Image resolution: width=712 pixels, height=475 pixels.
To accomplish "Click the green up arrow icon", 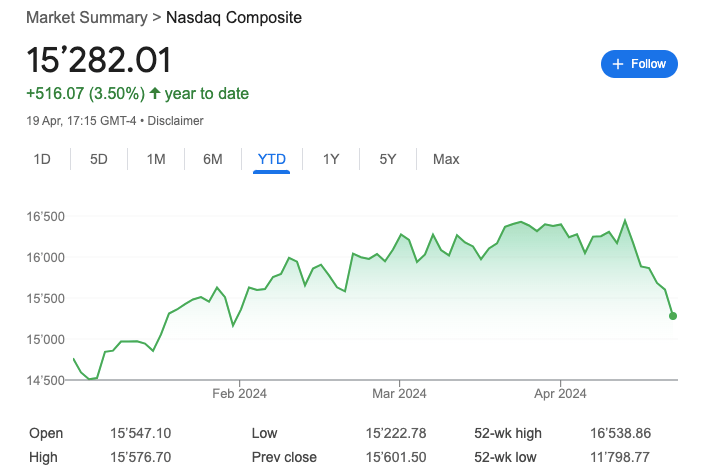I will pyautogui.click(x=155, y=94).
